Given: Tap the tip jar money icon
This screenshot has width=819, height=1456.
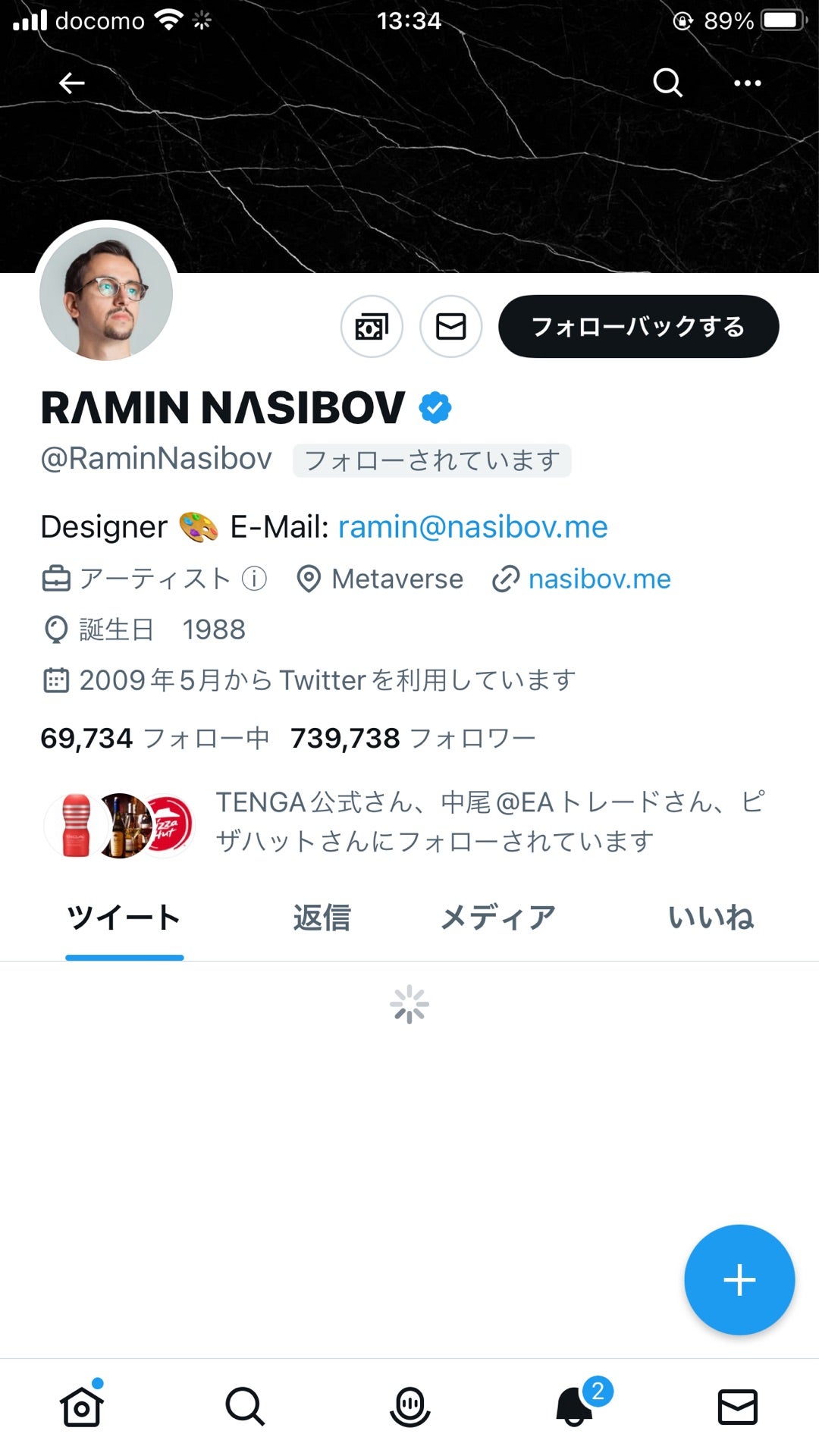Looking at the screenshot, I should click(x=372, y=327).
